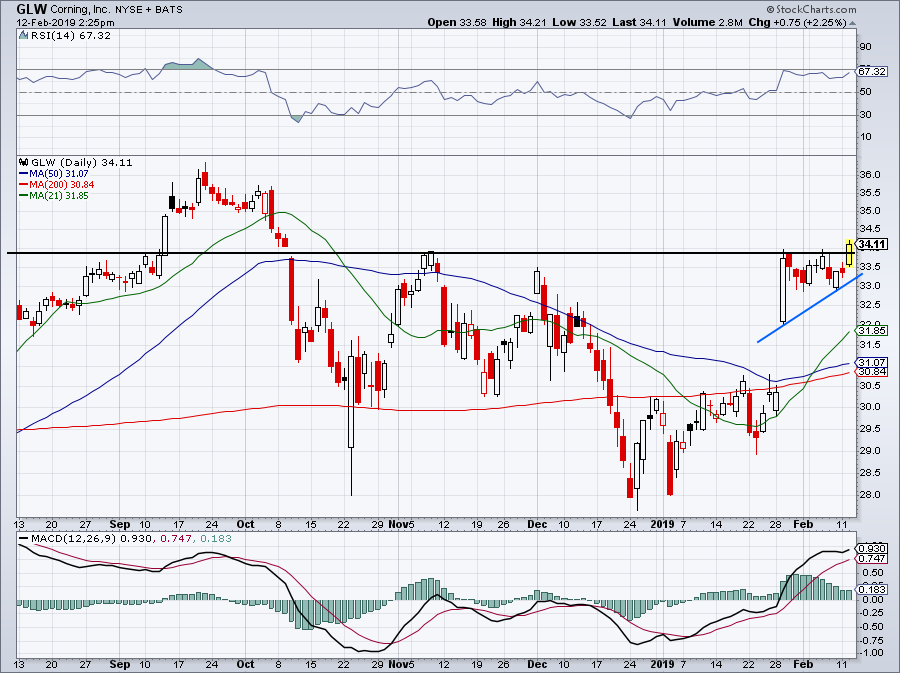Click the small up-arrow after the Chg percentage
The height and width of the screenshot is (673, 900).
click(x=852, y=23)
